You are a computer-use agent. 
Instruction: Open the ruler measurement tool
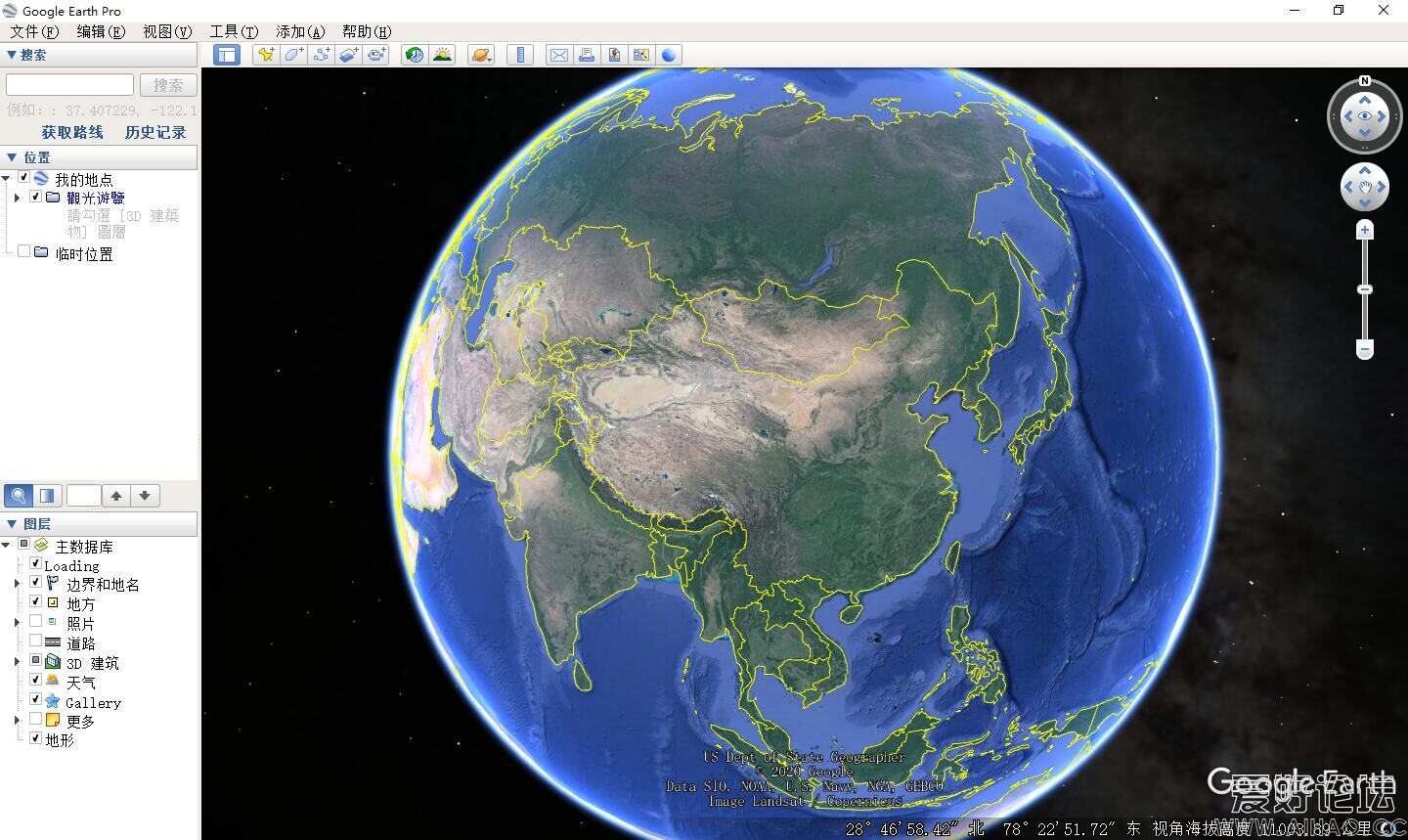click(x=520, y=55)
